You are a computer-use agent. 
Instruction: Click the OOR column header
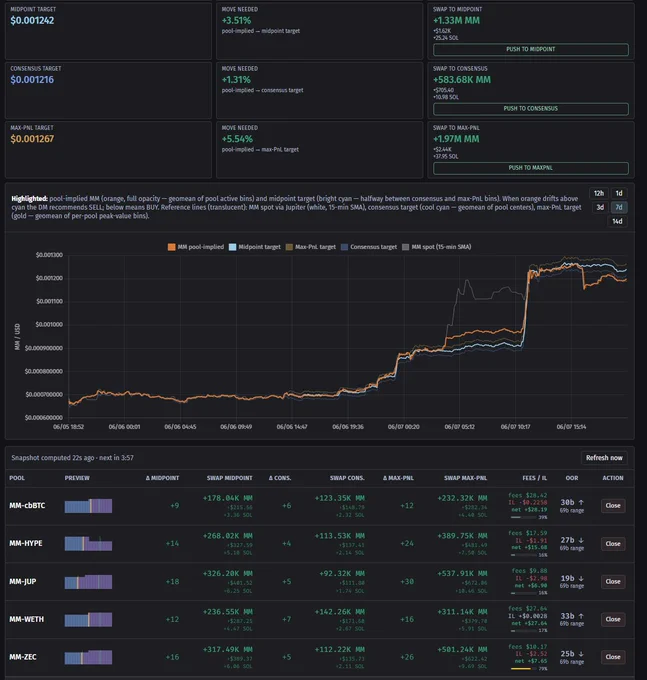coord(572,478)
